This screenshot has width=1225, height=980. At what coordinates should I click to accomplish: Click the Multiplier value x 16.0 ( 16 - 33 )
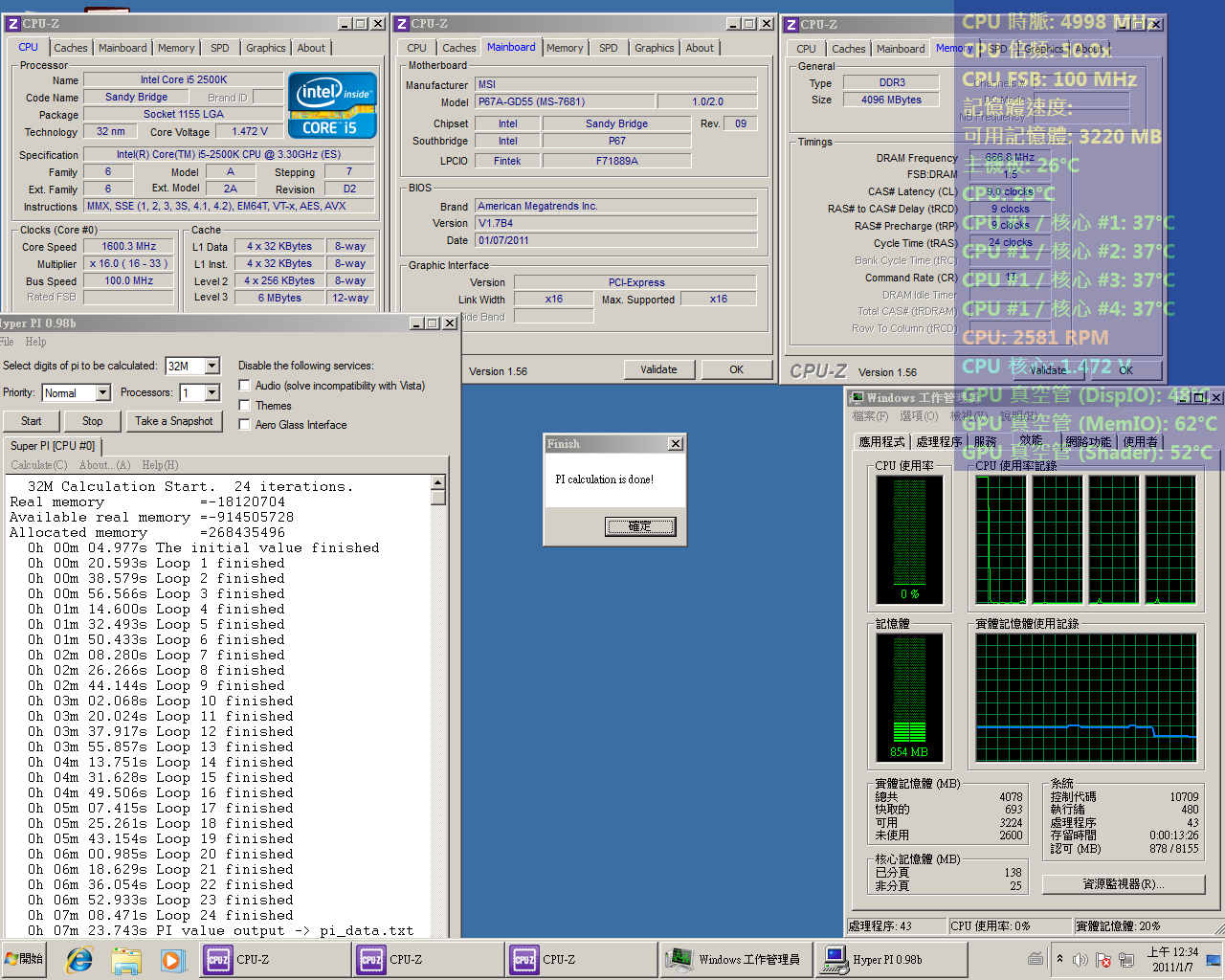click(x=128, y=263)
